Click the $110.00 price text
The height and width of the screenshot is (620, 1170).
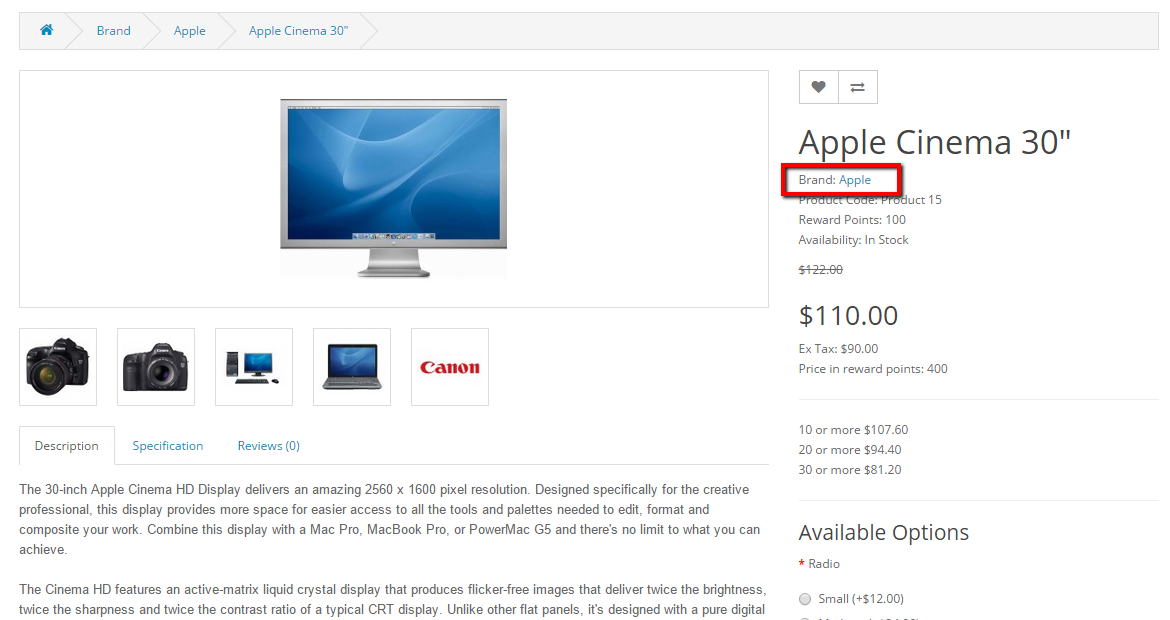coord(848,316)
